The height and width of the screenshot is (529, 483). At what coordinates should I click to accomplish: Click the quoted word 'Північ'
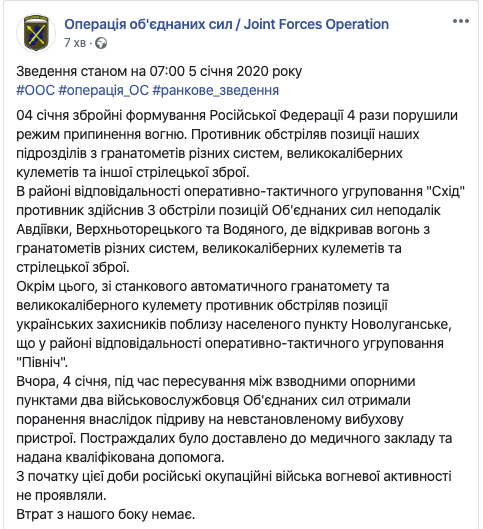(x=42, y=362)
